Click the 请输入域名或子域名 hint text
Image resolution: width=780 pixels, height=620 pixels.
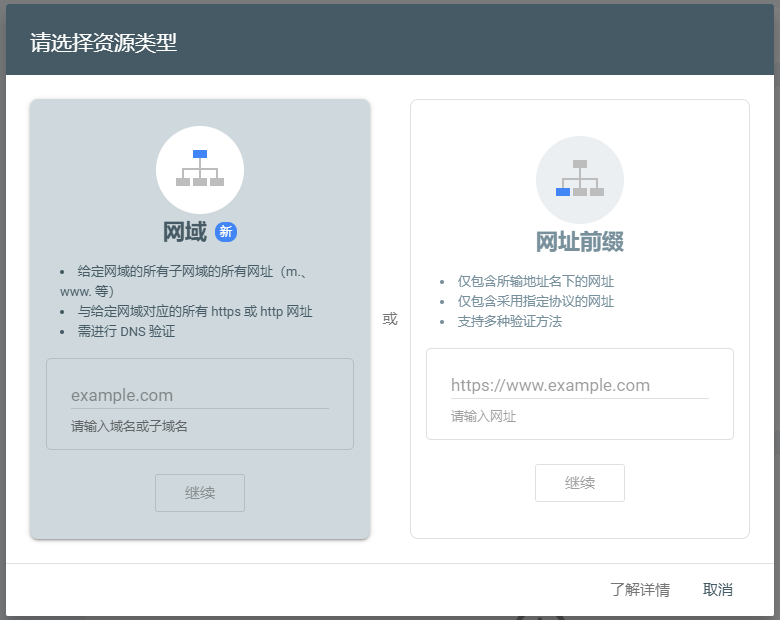click(x=129, y=426)
